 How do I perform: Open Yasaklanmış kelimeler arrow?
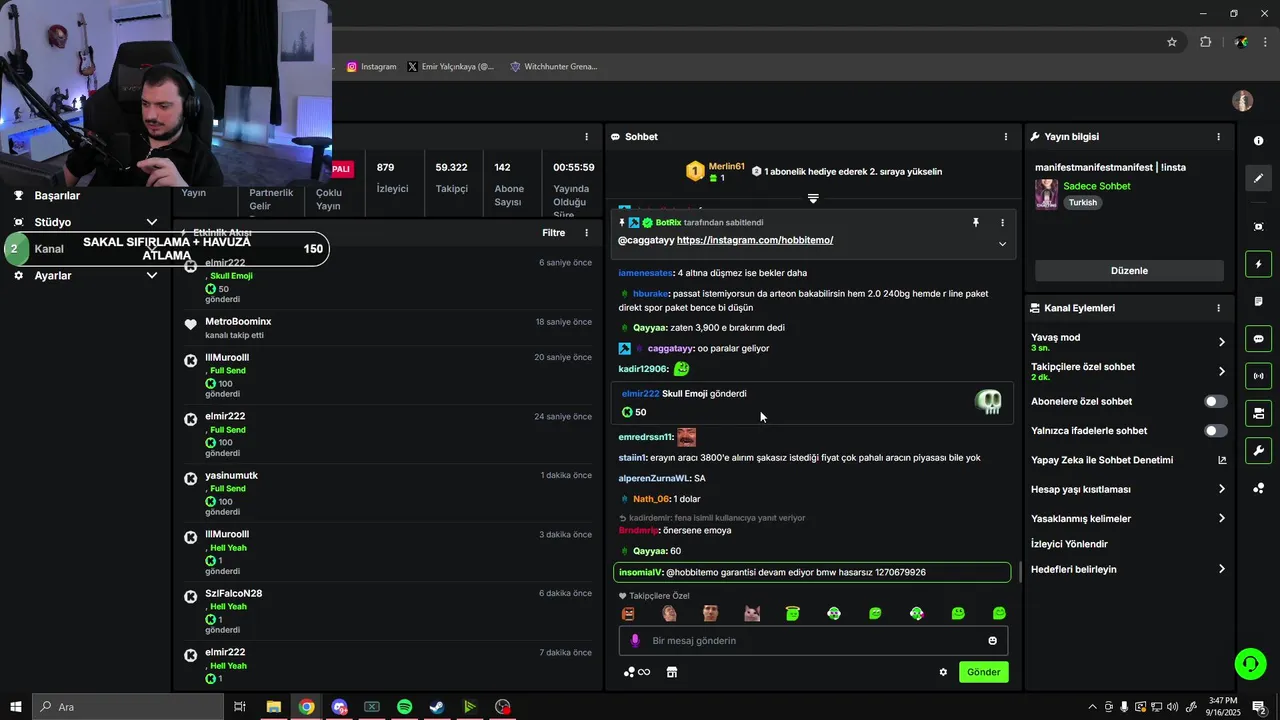[x=1221, y=519]
